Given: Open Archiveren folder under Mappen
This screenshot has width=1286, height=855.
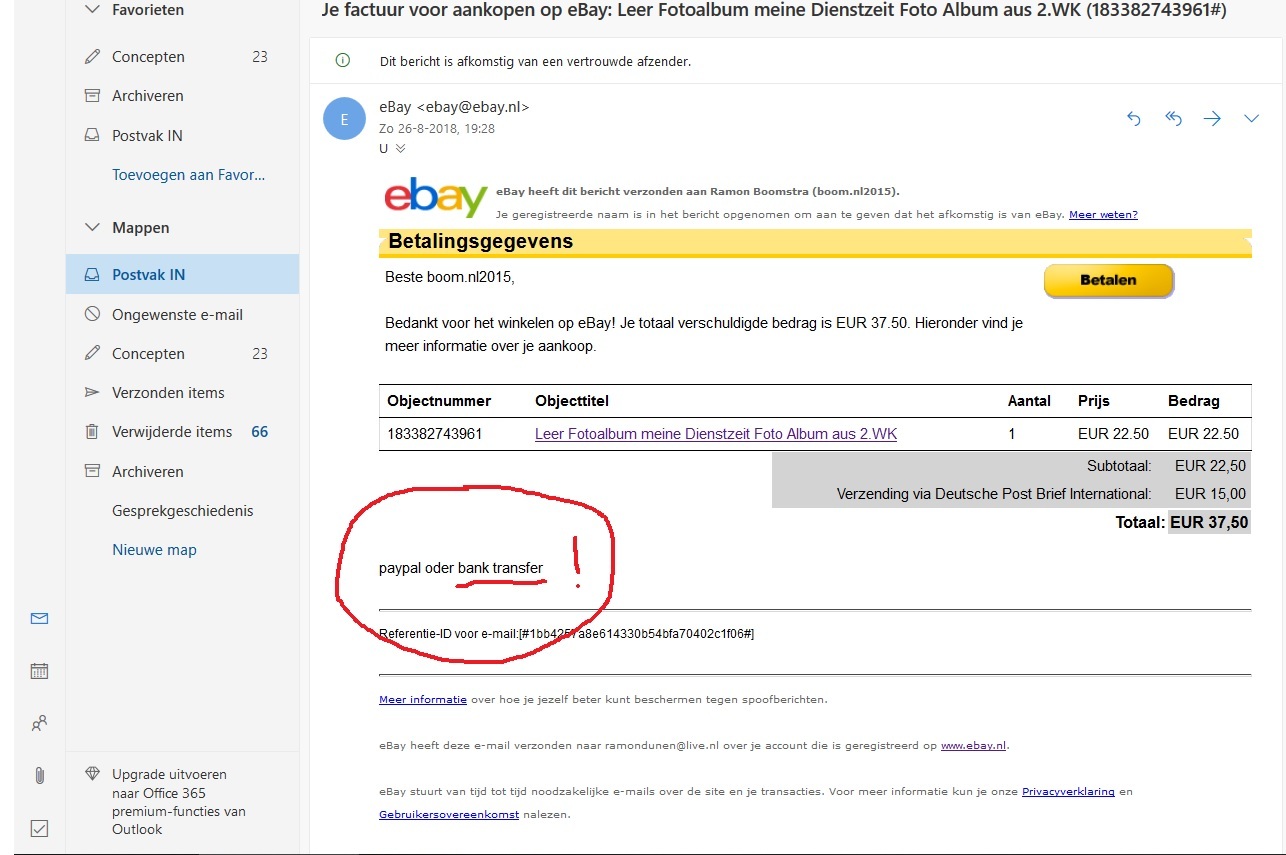Looking at the screenshot, I should point(148,471).
